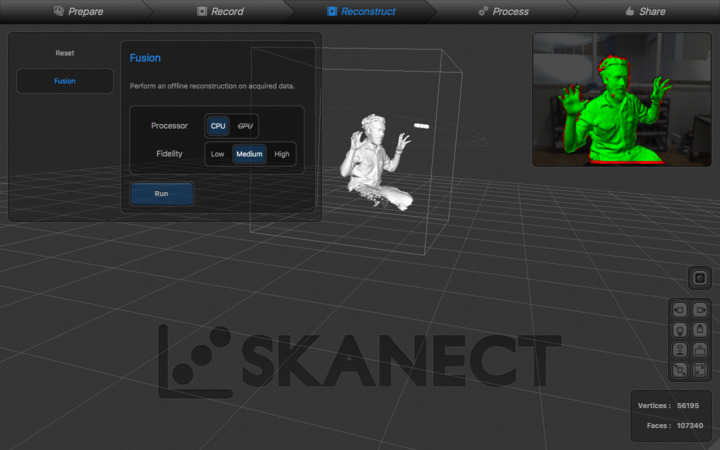720x450 pixels.
Task: Click the Fusion panel heading
Action: (x=145, y=58)
